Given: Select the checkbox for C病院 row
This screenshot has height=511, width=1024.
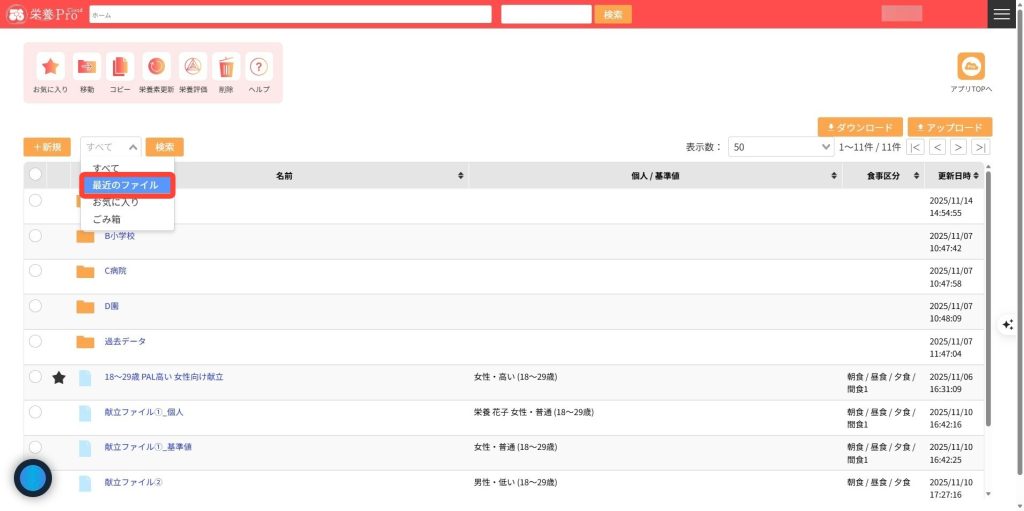Looking at the screenshot, I should 35,271.
